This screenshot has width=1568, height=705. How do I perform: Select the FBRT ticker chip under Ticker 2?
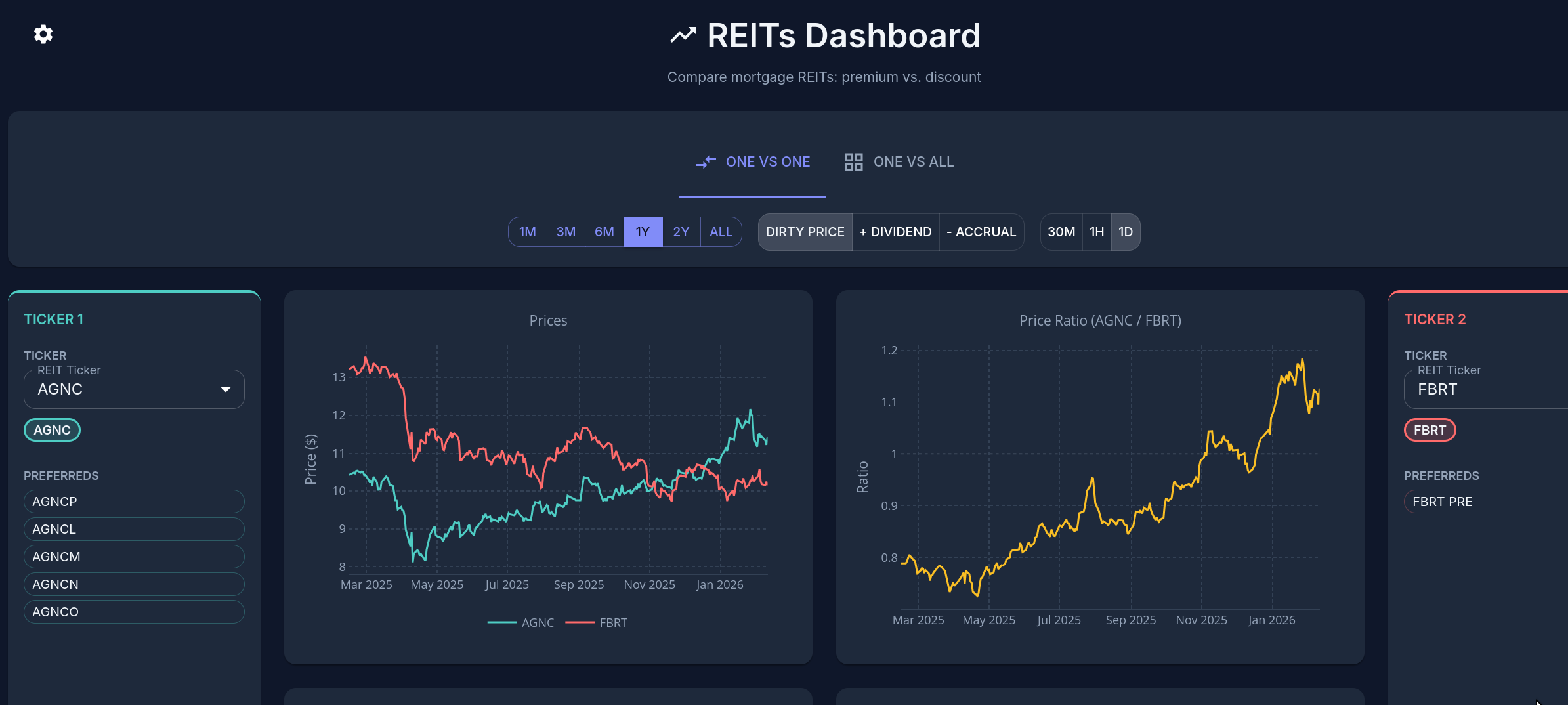[1430, 430]
